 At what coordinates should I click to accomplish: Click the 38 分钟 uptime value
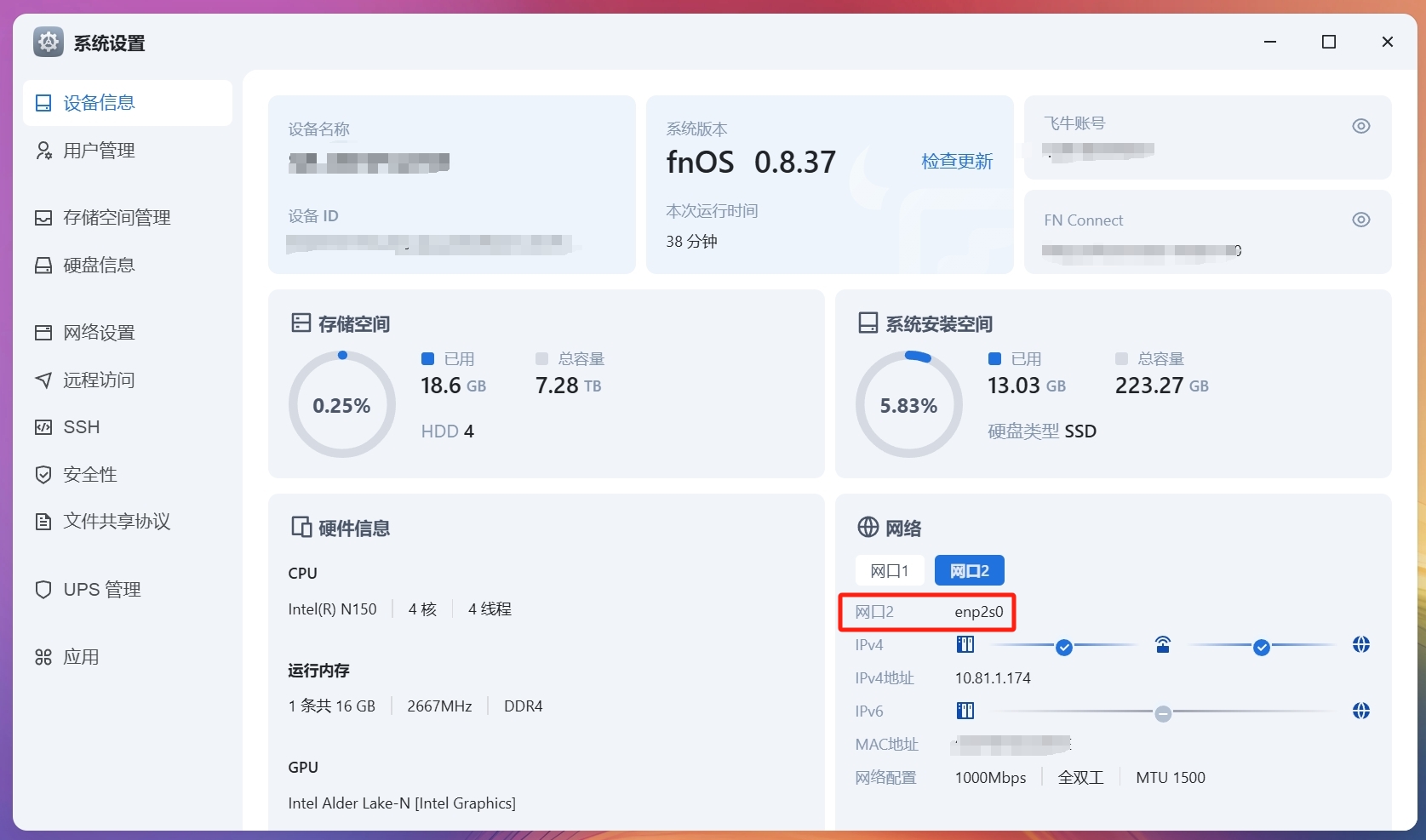coord(691,242)
